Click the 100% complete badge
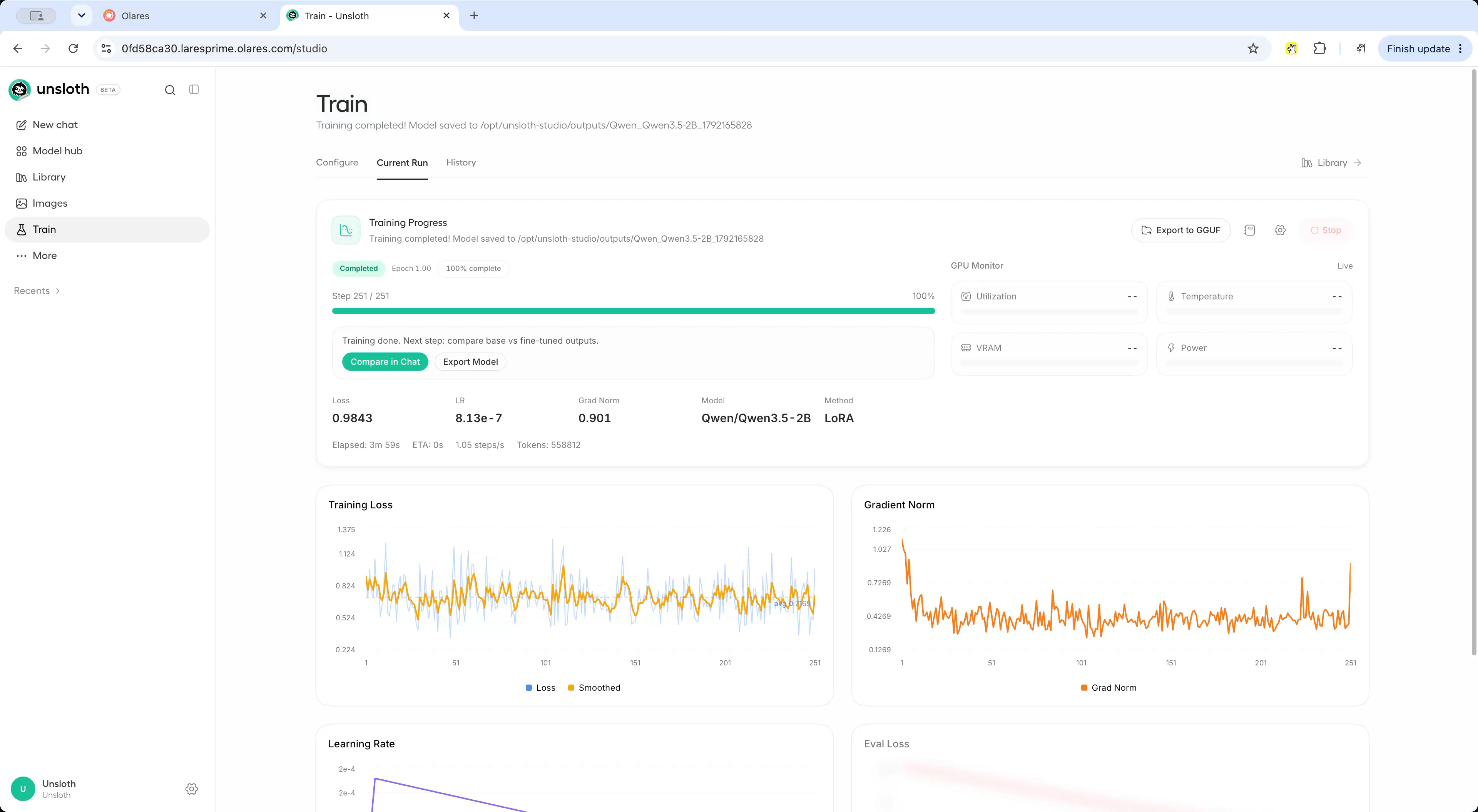This screenshot has height=812, width=1478. coord(473,269)
